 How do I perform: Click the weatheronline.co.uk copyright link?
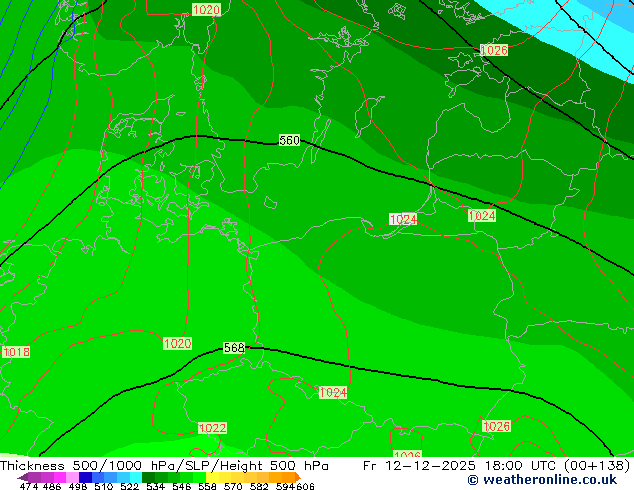coord(548,481)
